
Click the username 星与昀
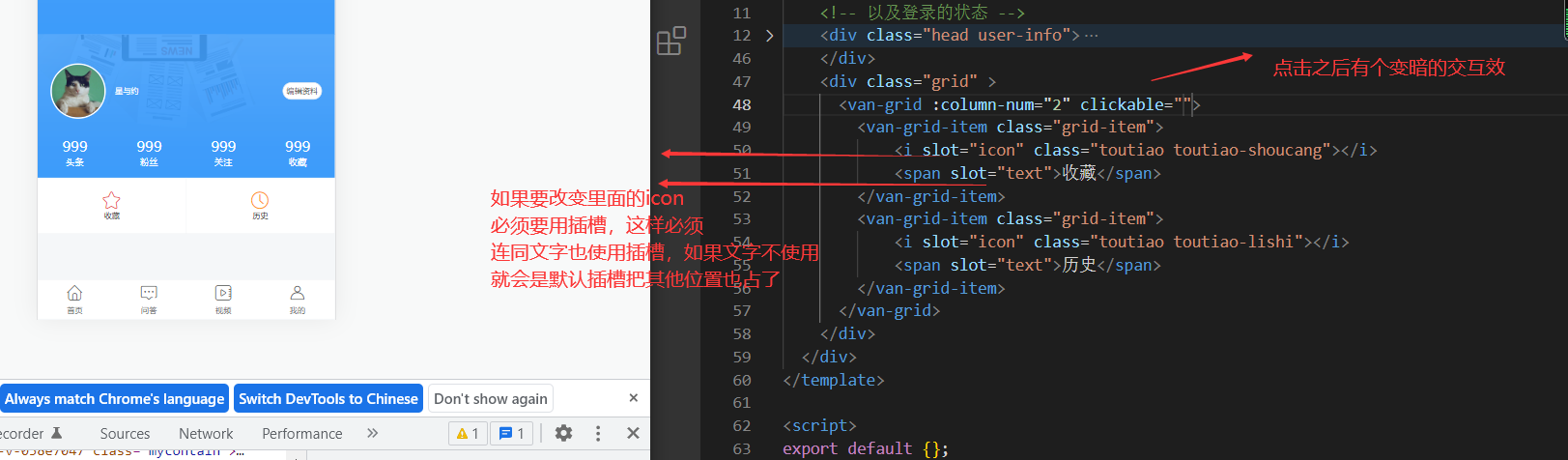click(127, 91)
